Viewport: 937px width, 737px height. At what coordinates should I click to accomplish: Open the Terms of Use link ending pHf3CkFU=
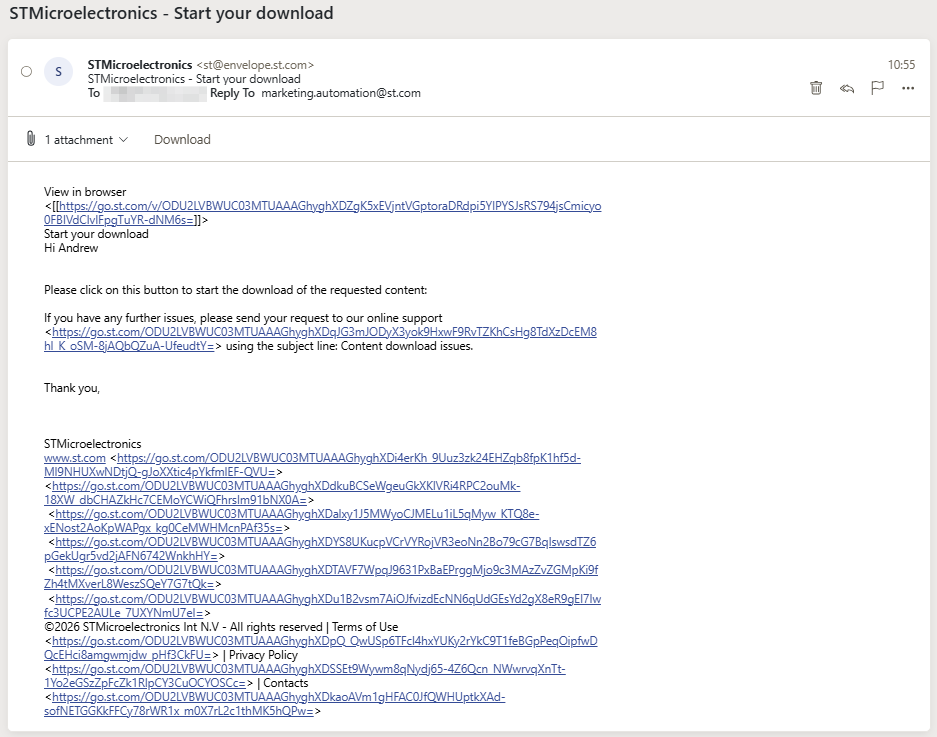point(320,648)
